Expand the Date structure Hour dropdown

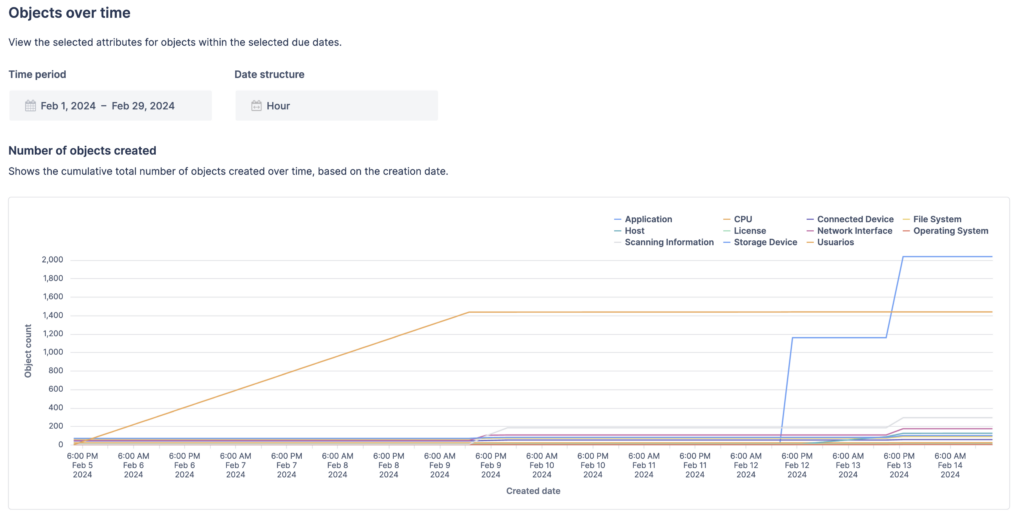[336, 106]
